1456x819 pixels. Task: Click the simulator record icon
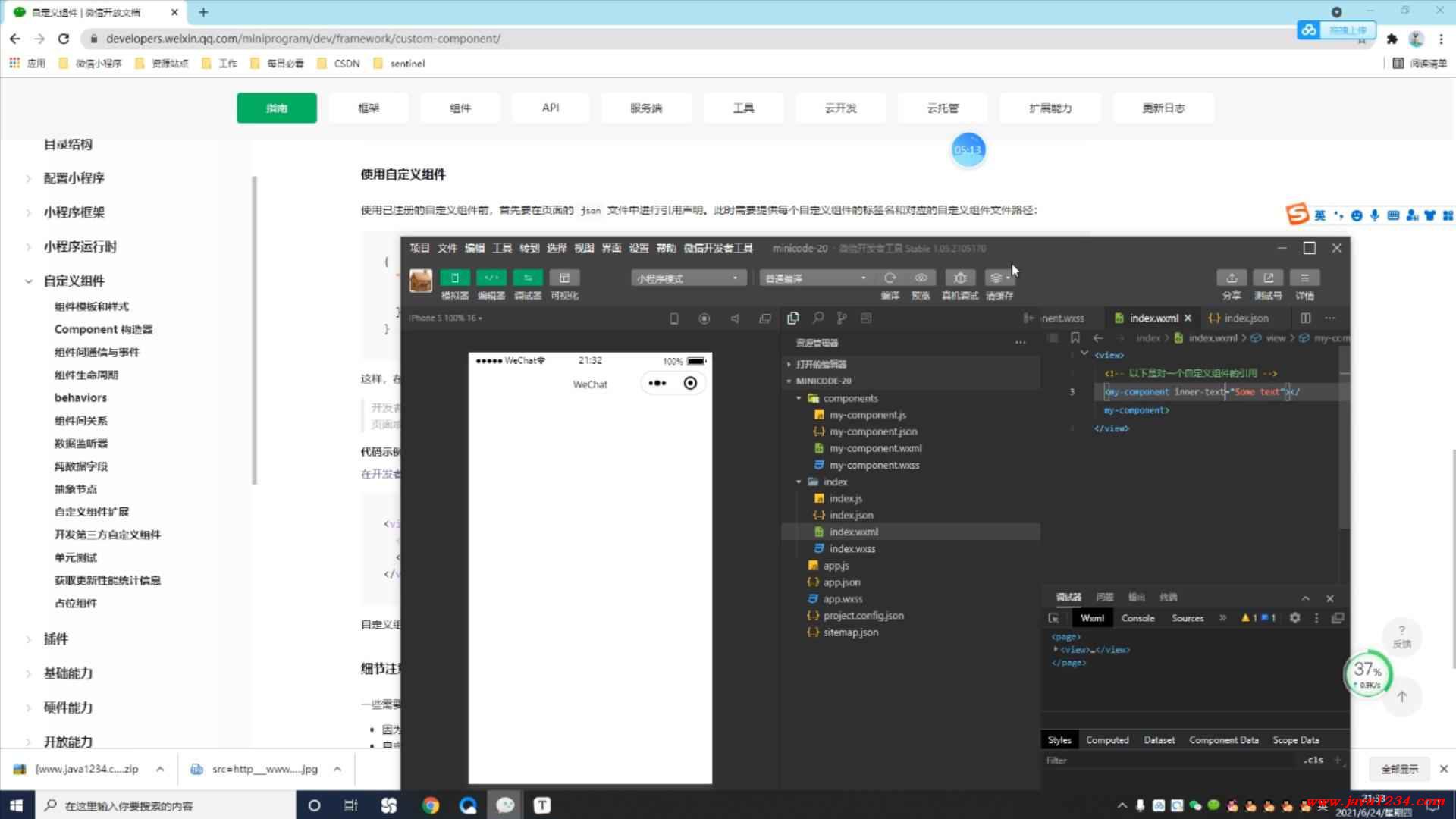pyautogui.click(x=704, y=318)
